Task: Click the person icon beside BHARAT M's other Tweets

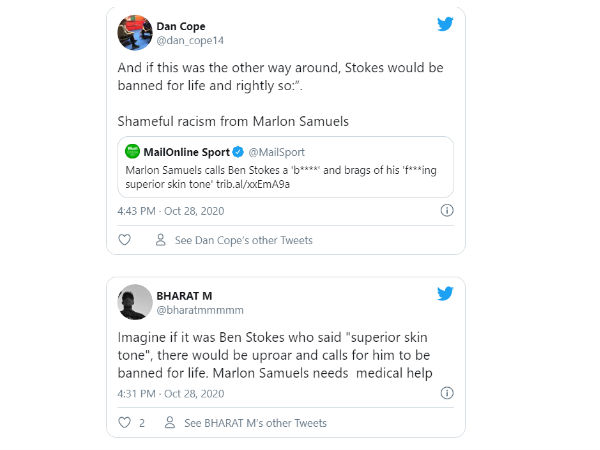Action: pyautogui.click(x=170, y=423)
